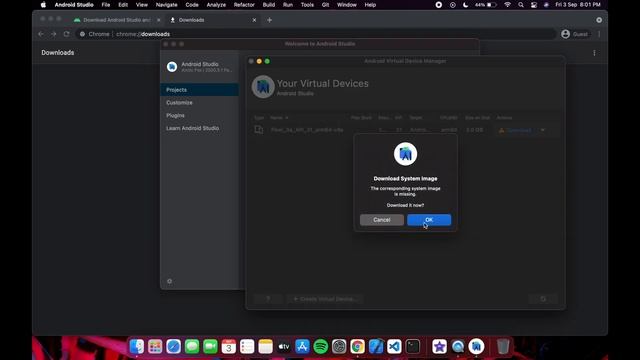Image resolution: width=640 pixels, height=360 pixels.
Task: Refresh the virtual devices list
Action: click(543, 299)
